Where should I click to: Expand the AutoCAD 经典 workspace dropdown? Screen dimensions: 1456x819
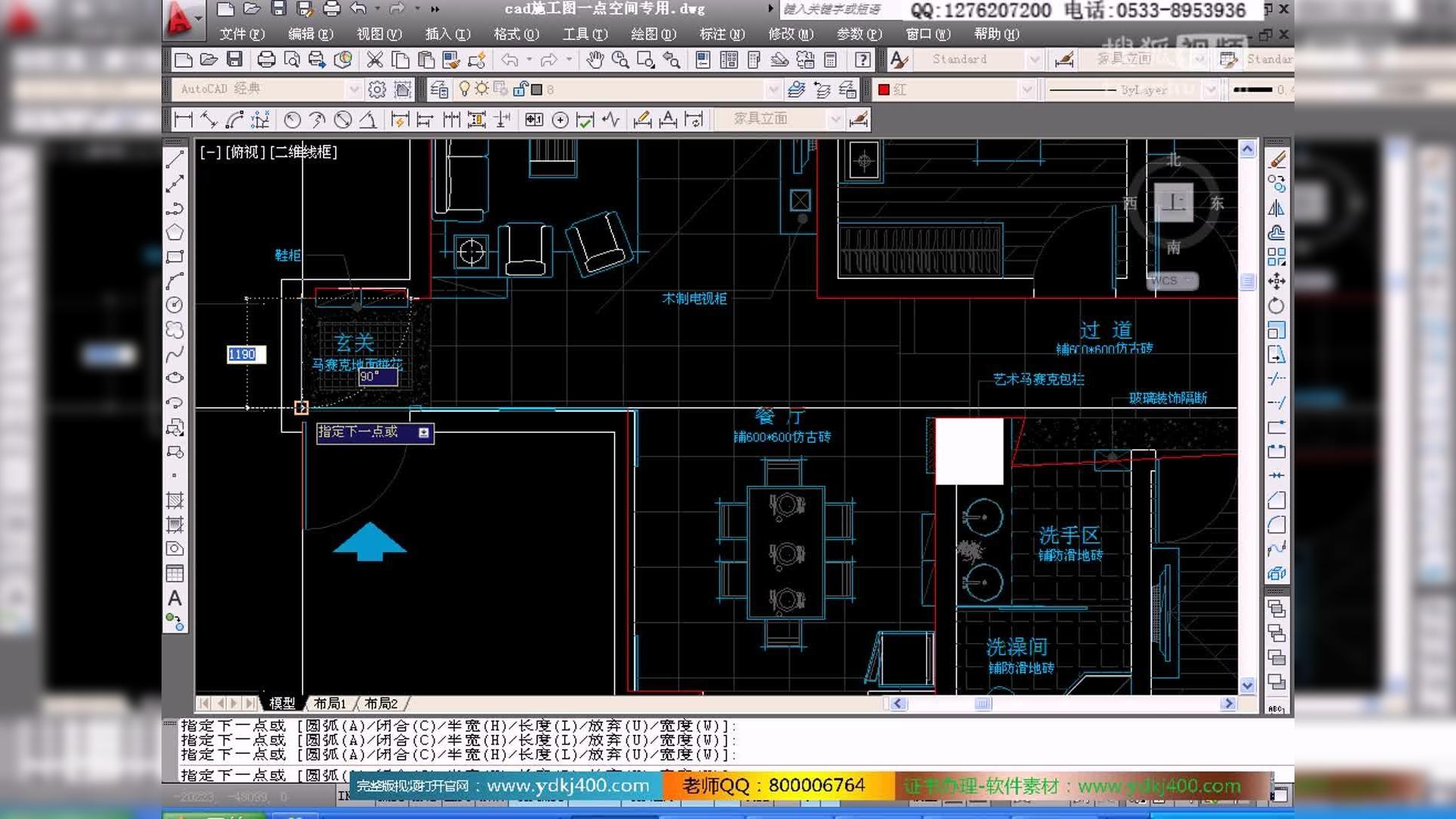[x=353, y=89]
